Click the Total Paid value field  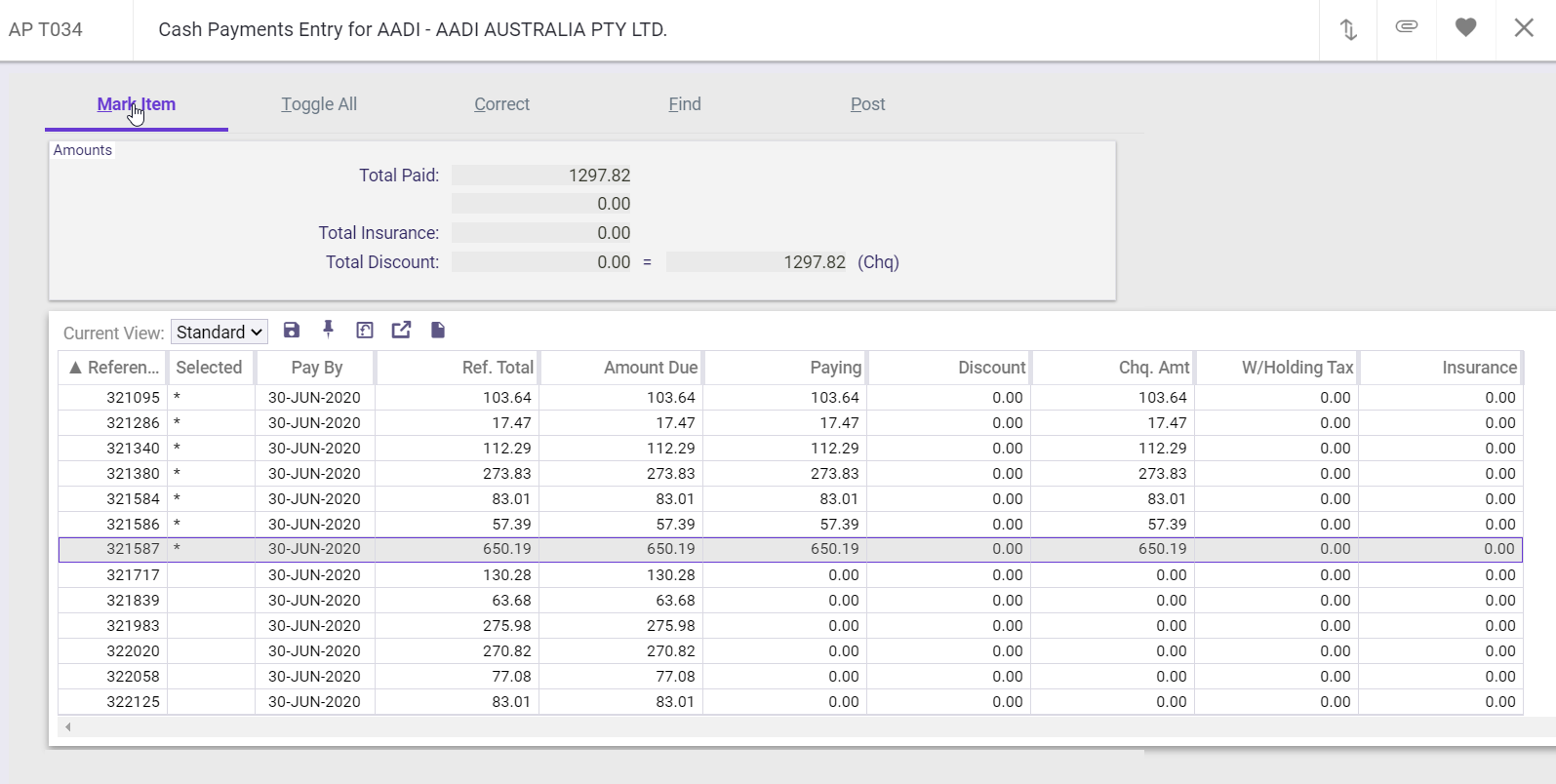click(542, 176)
